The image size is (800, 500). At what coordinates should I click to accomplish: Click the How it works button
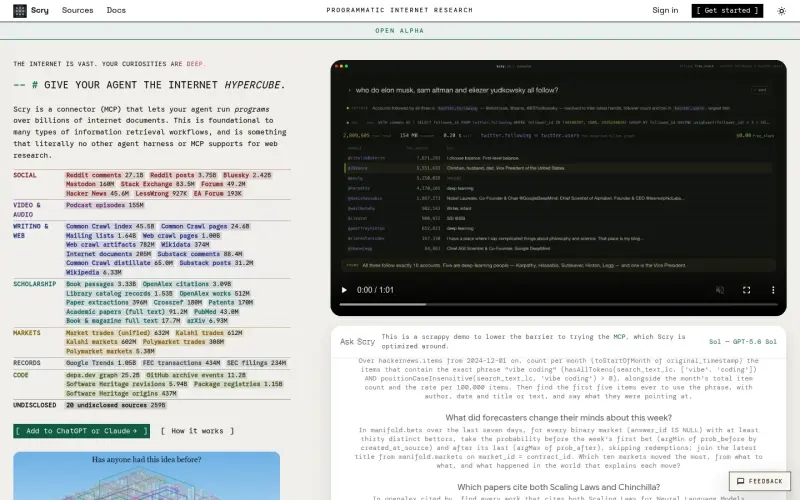tap(197, 431)
